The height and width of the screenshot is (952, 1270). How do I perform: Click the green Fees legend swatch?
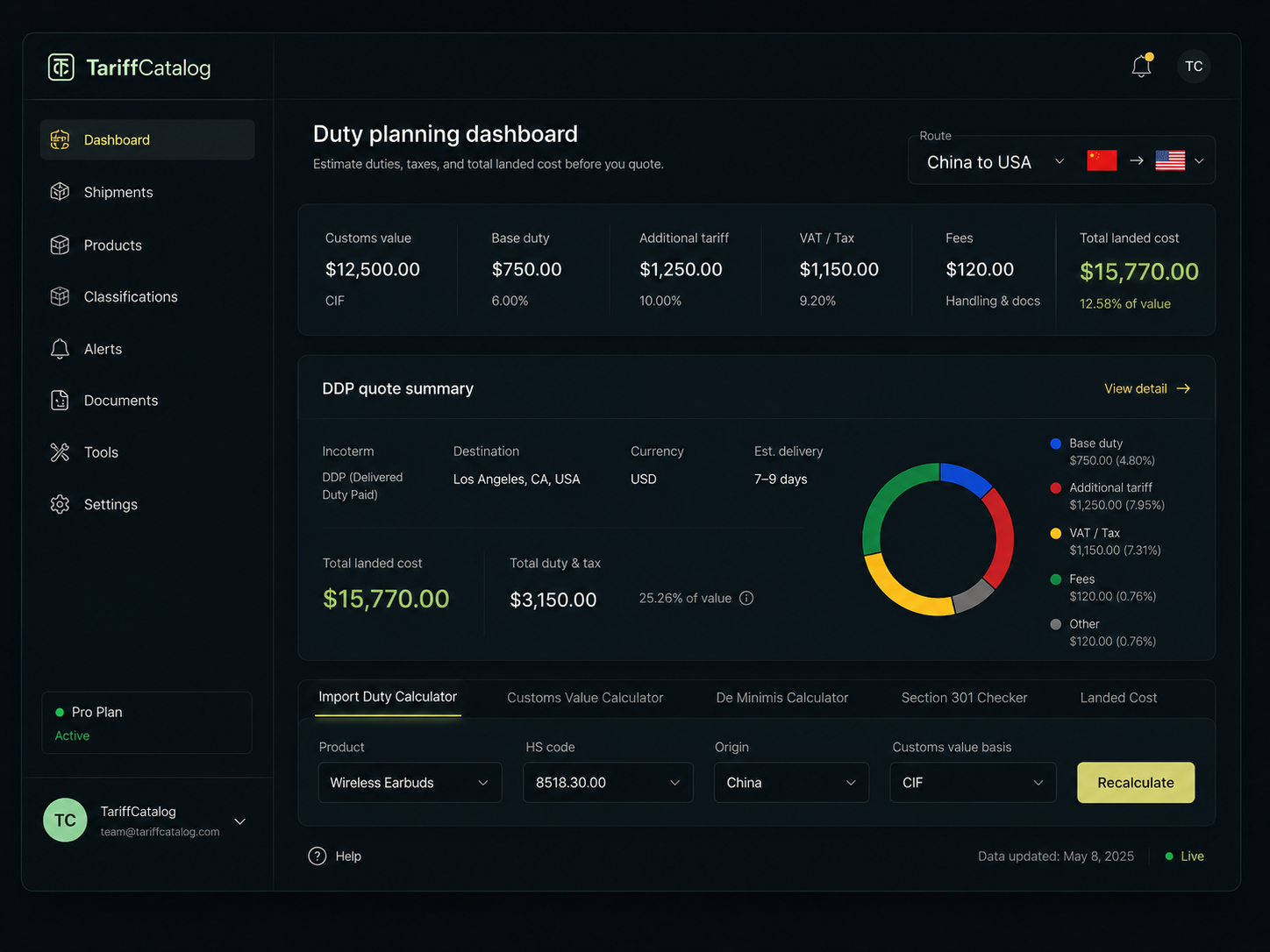click(x=1056, y=579)
